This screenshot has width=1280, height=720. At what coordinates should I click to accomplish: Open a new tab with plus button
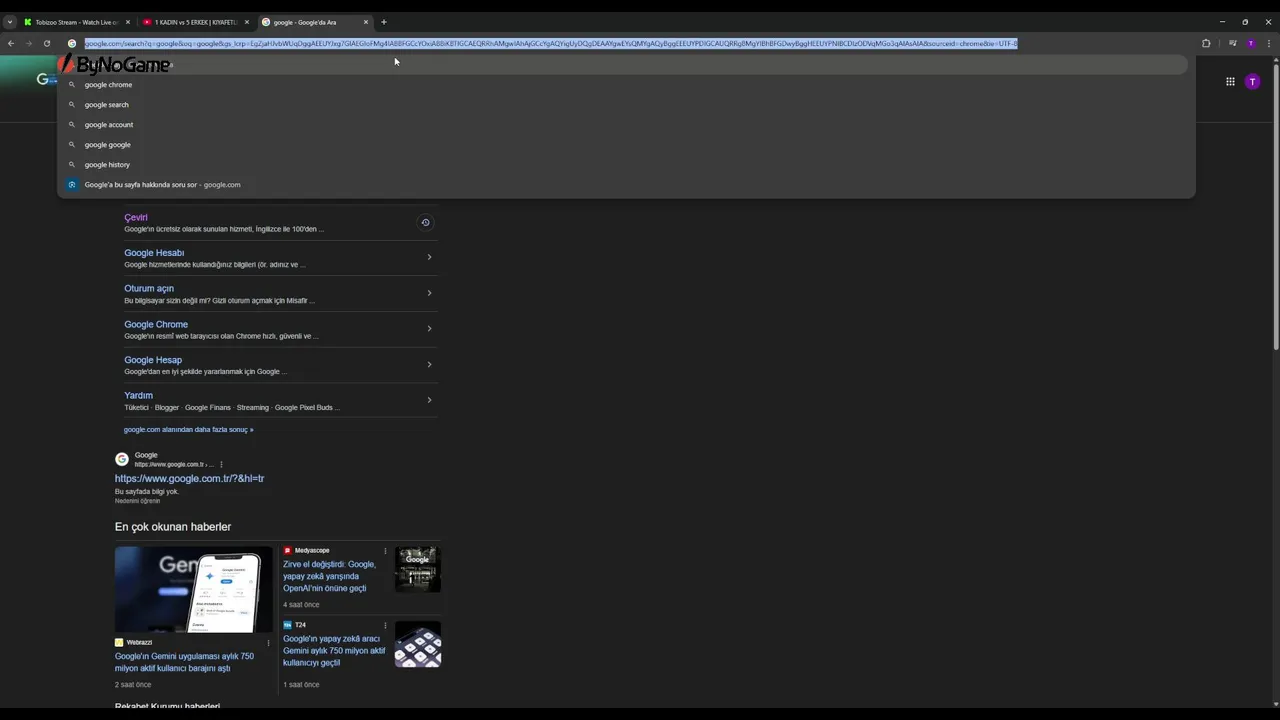point(384,22)
